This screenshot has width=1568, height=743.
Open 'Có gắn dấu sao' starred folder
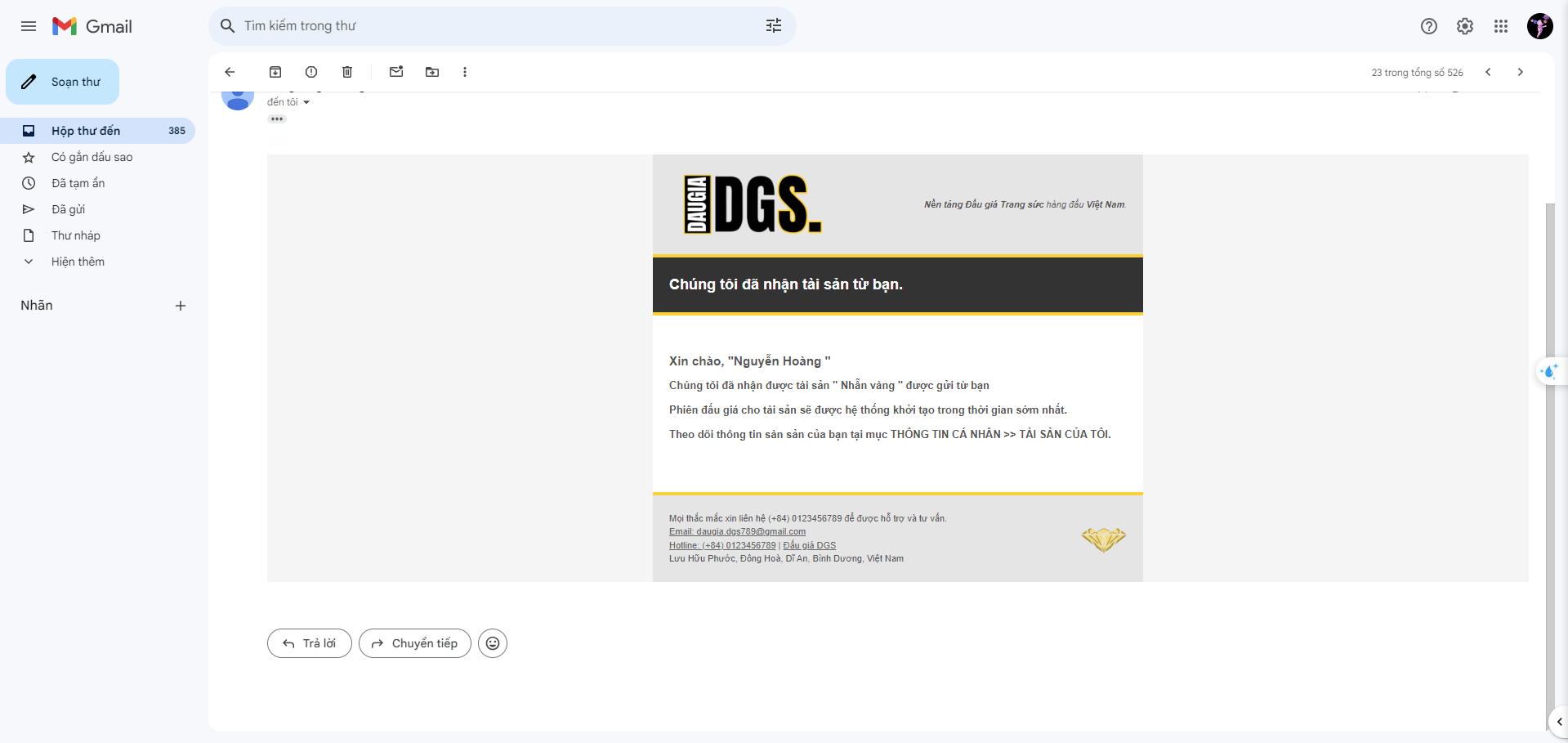coord(92,157)
